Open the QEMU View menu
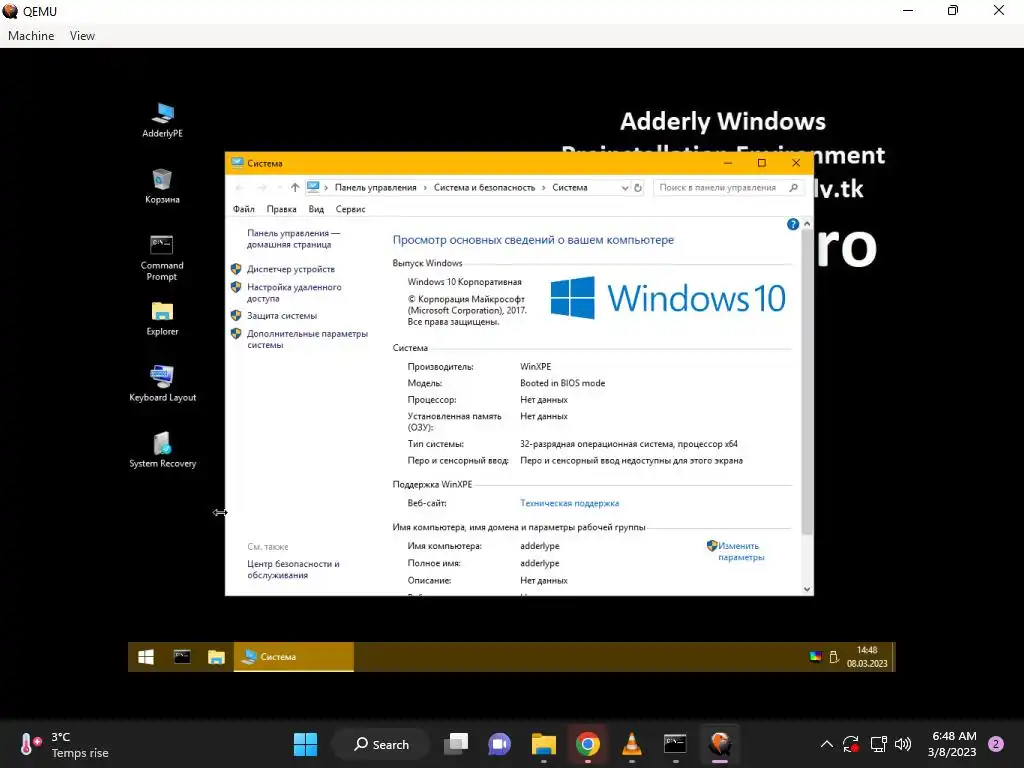 click(x=82, y=36)
